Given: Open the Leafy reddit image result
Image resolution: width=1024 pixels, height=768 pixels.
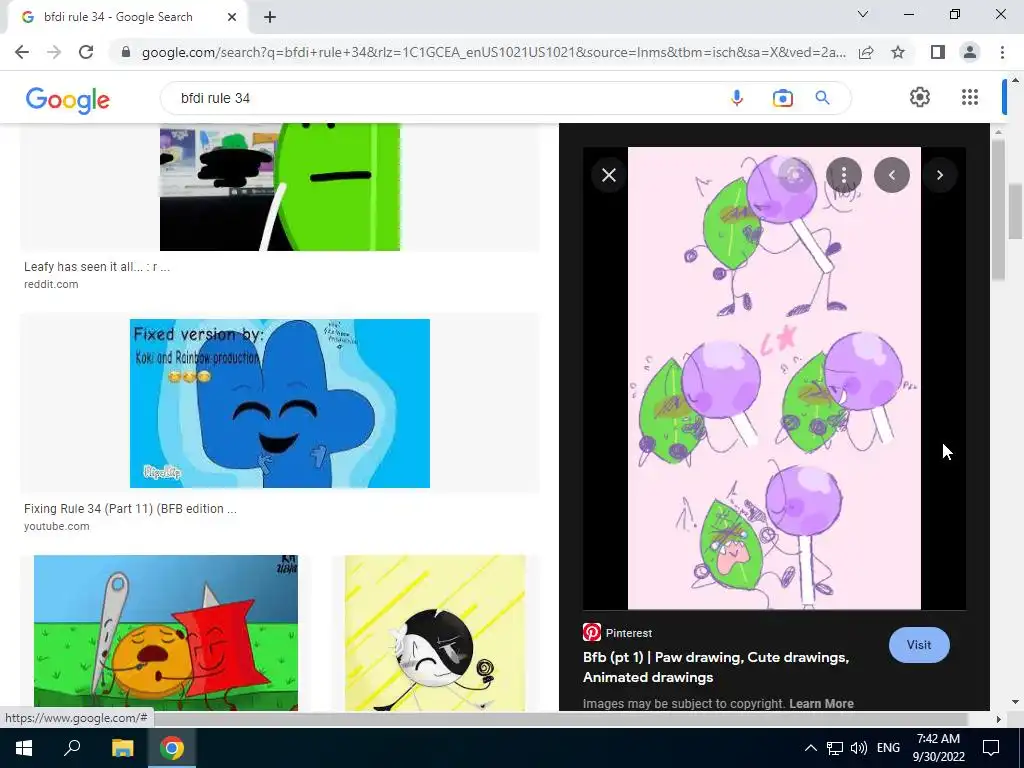Looking at the screenshot, I should [x=280, y=187].
